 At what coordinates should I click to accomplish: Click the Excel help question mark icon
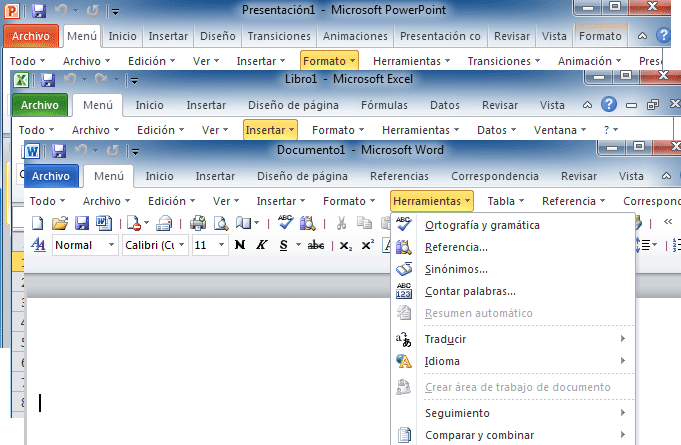[x=609, y=104]
